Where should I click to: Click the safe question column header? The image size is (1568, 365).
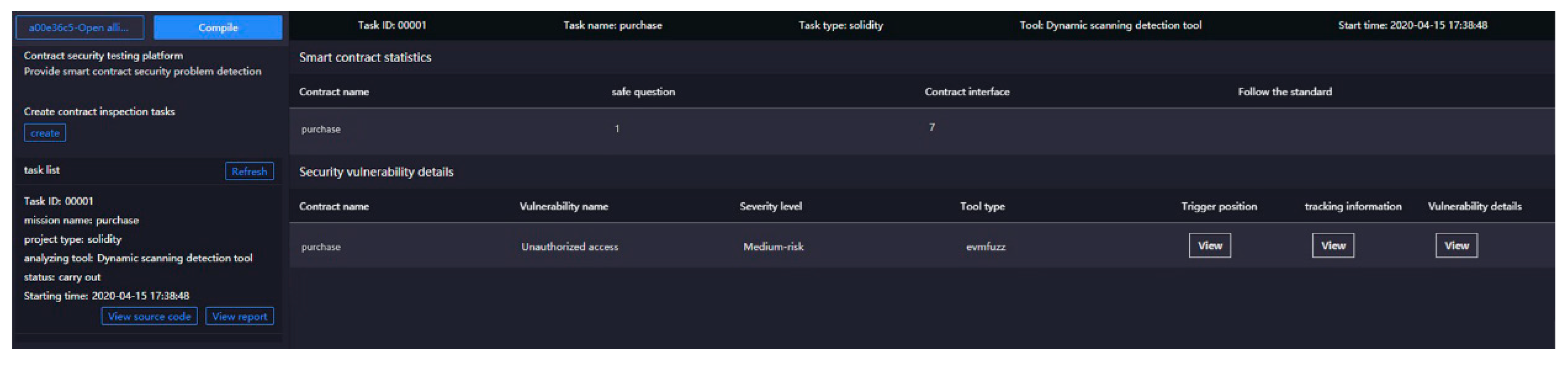[x=643, y=91]
